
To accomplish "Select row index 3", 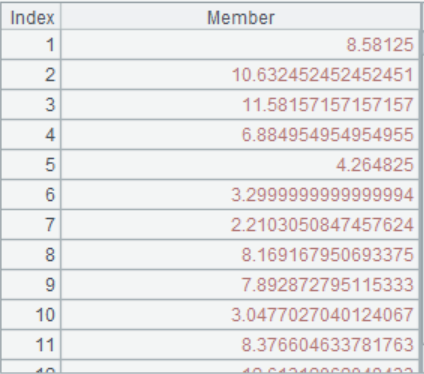I will point(31,105).
